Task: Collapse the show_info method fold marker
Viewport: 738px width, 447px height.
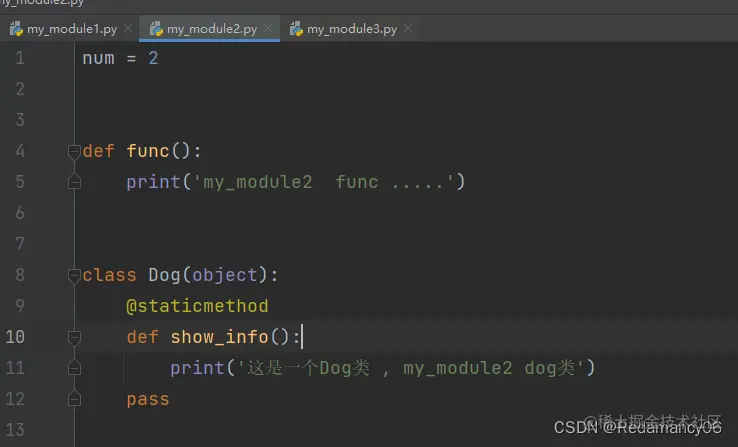Action: (74, 337)
